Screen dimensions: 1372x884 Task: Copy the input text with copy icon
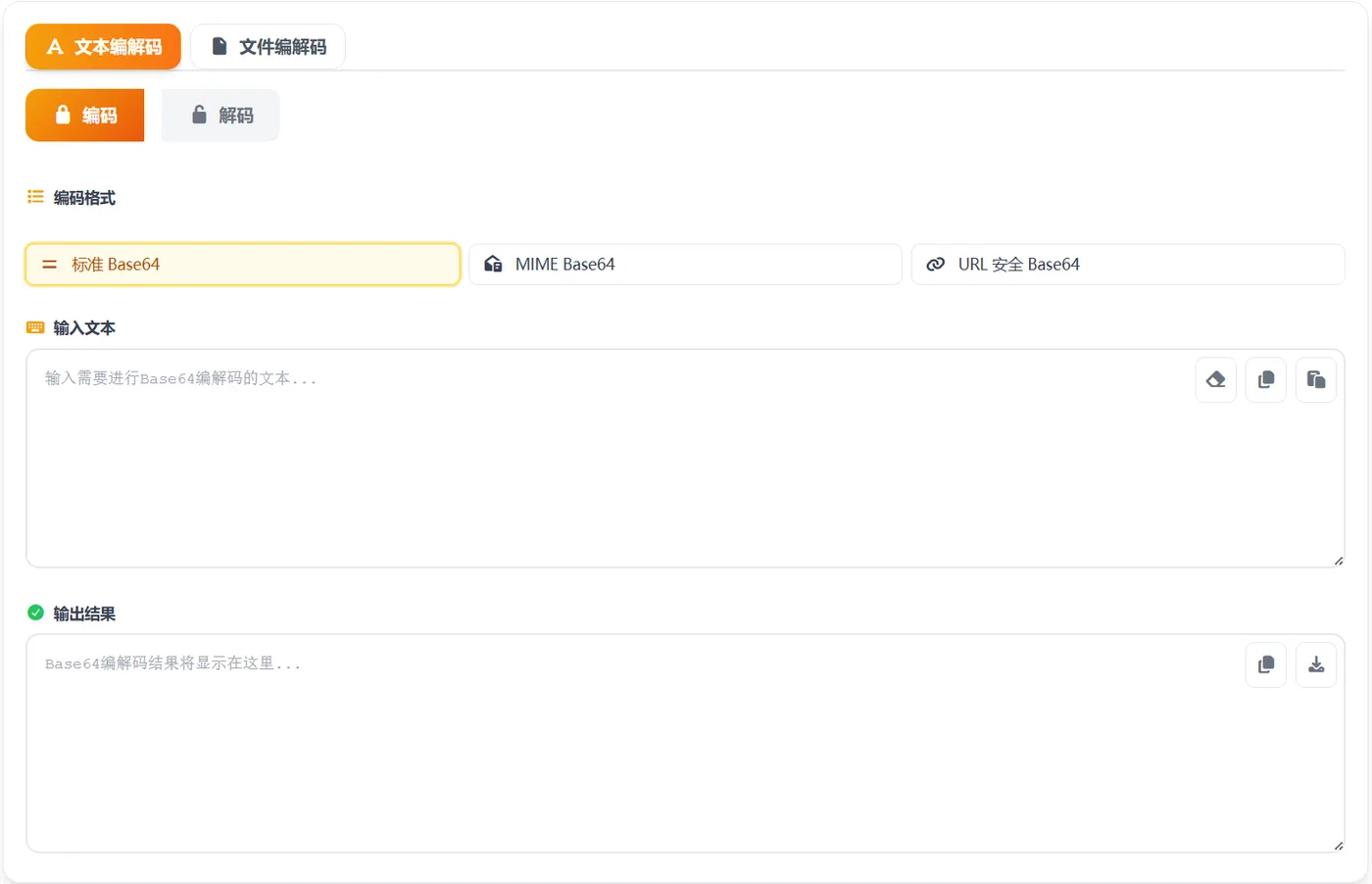tap(1266, 380)
